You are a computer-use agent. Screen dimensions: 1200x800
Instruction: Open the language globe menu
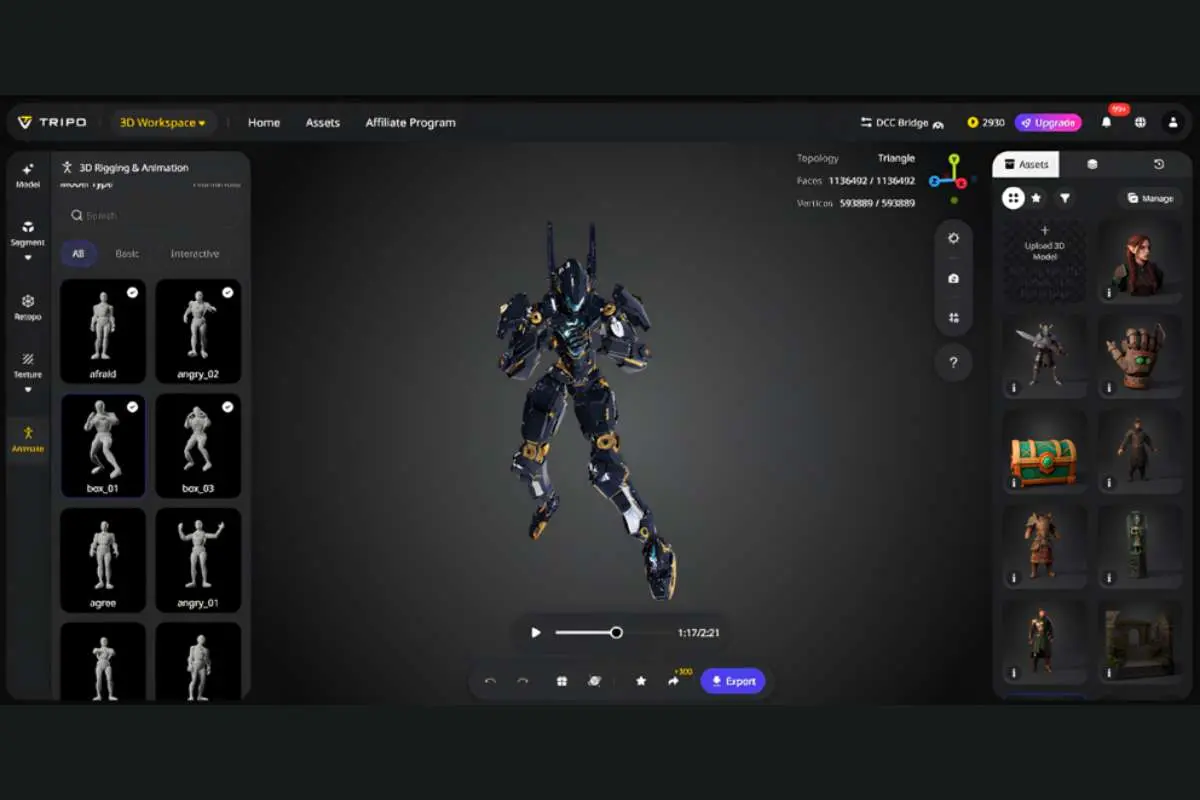pos(1140,122)
